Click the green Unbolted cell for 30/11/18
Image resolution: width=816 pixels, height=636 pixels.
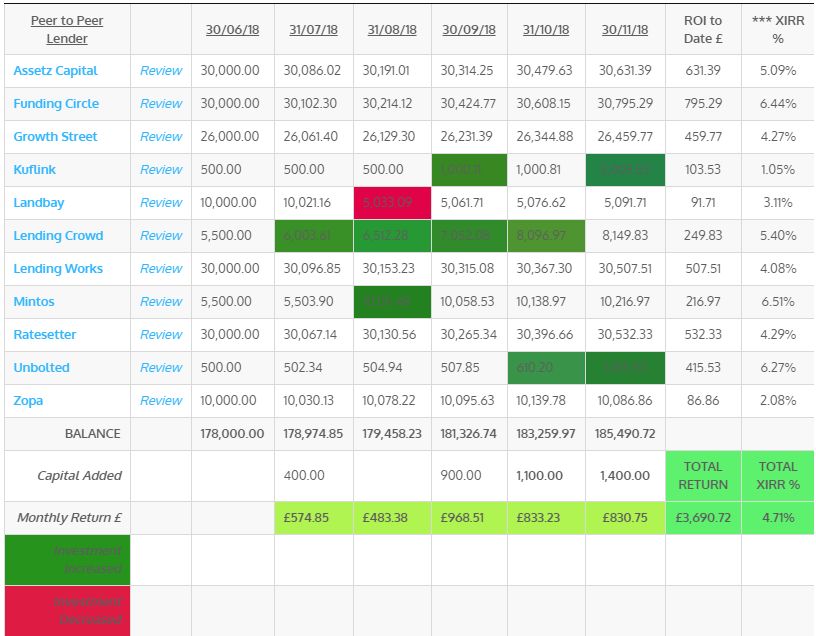click(625, 367)
